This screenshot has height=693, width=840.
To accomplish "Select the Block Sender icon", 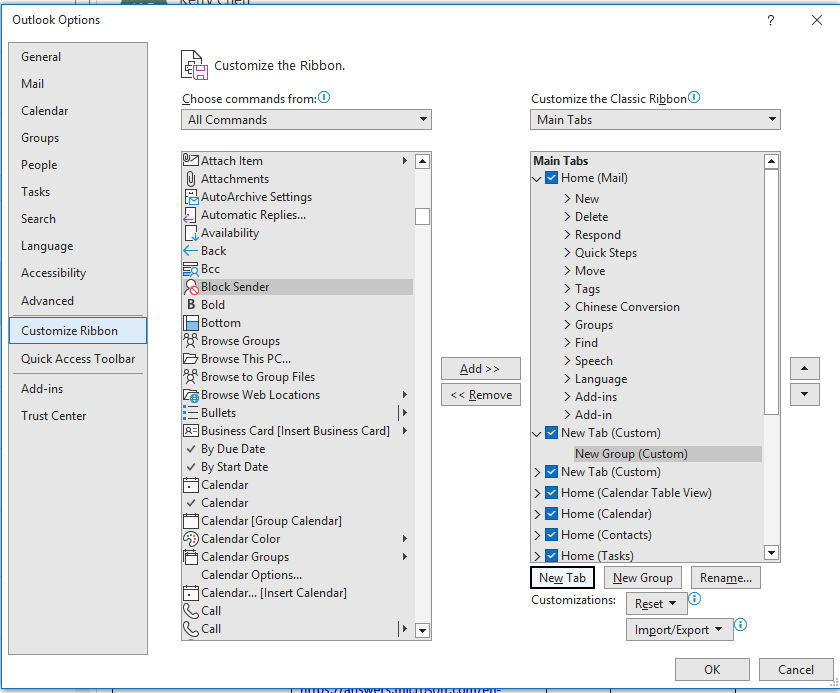I will pyautogui.click(x=191, y=287).
